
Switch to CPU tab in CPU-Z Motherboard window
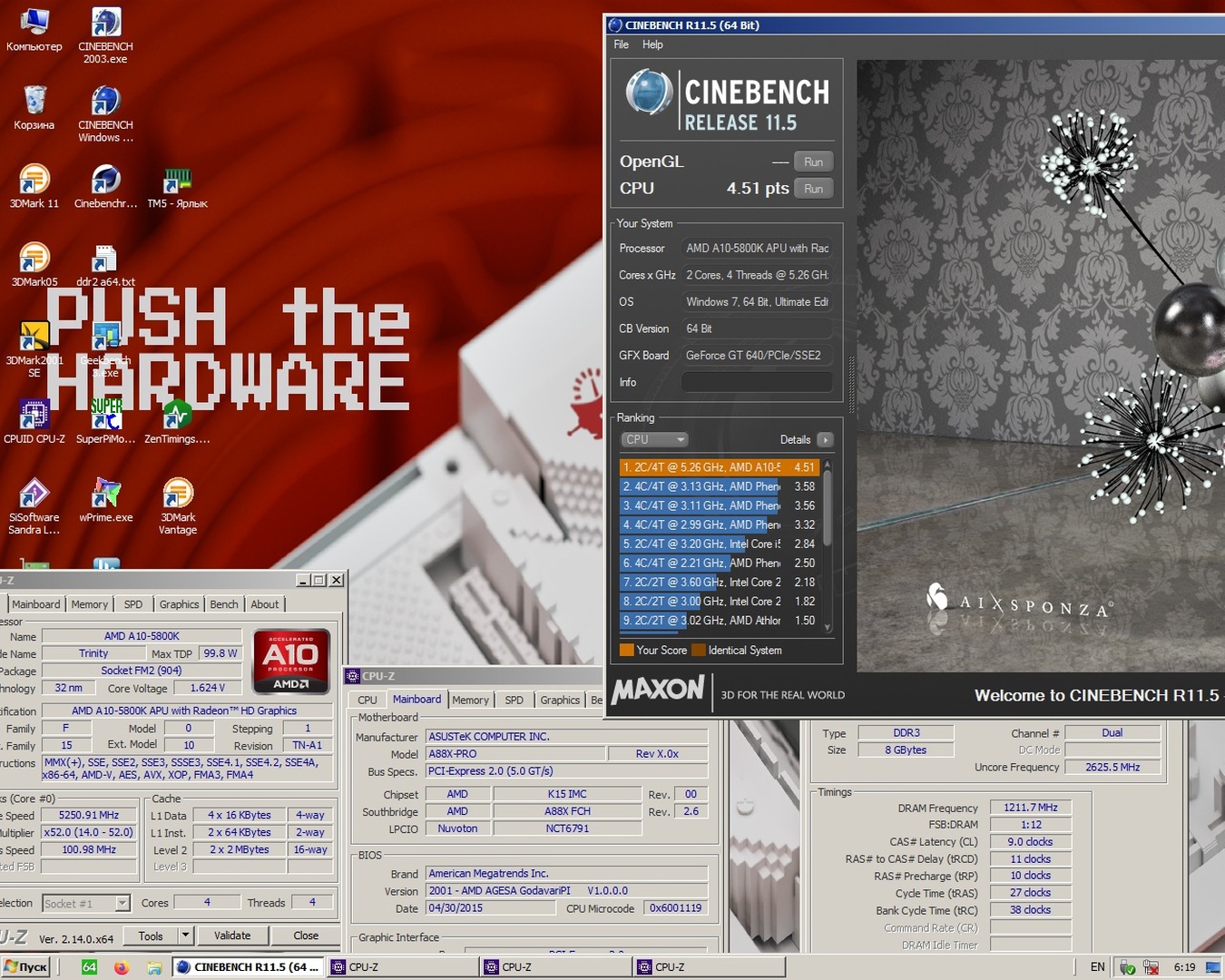point(367,700)
